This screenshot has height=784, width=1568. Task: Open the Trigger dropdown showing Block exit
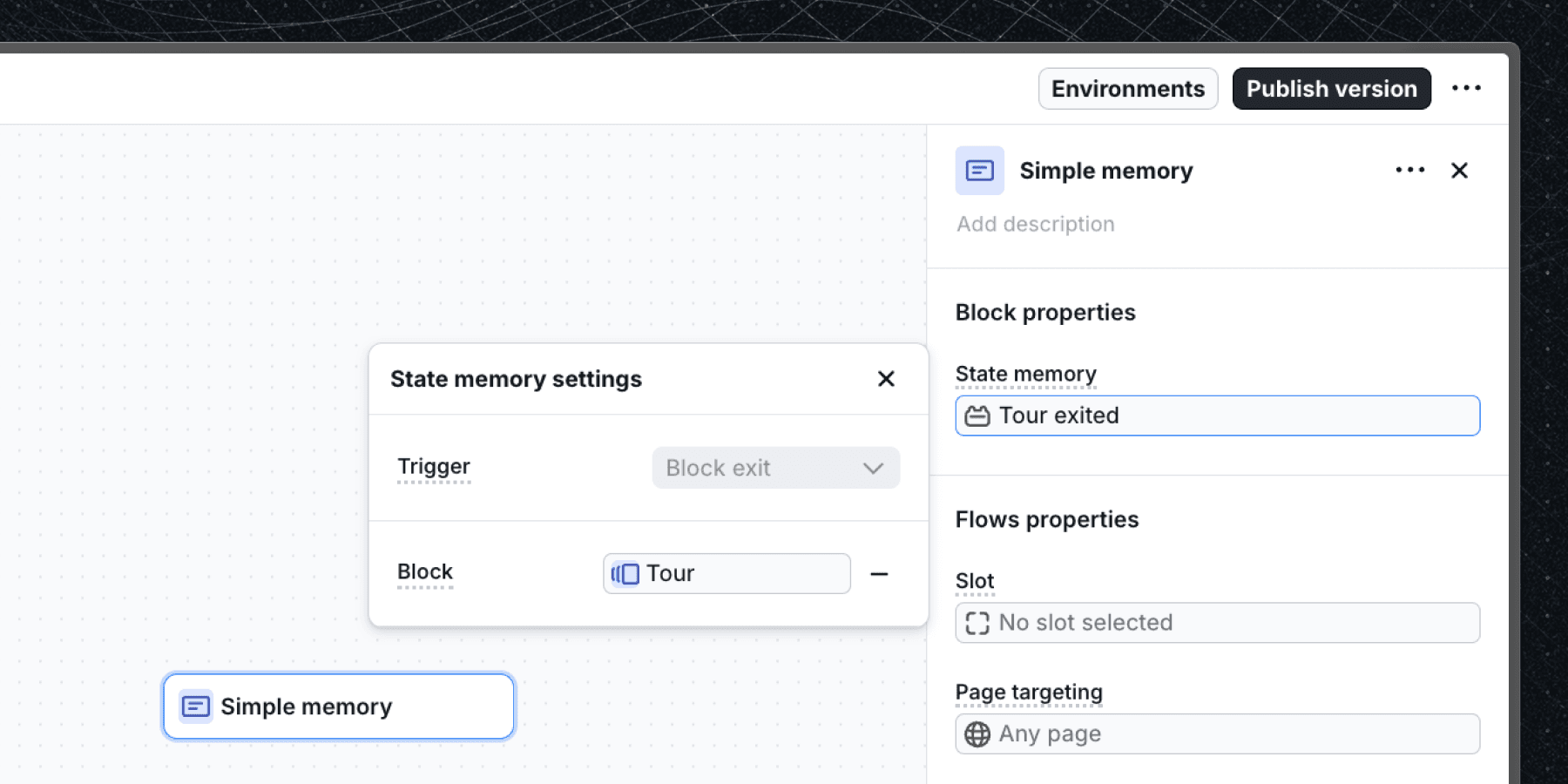[774, 468]
